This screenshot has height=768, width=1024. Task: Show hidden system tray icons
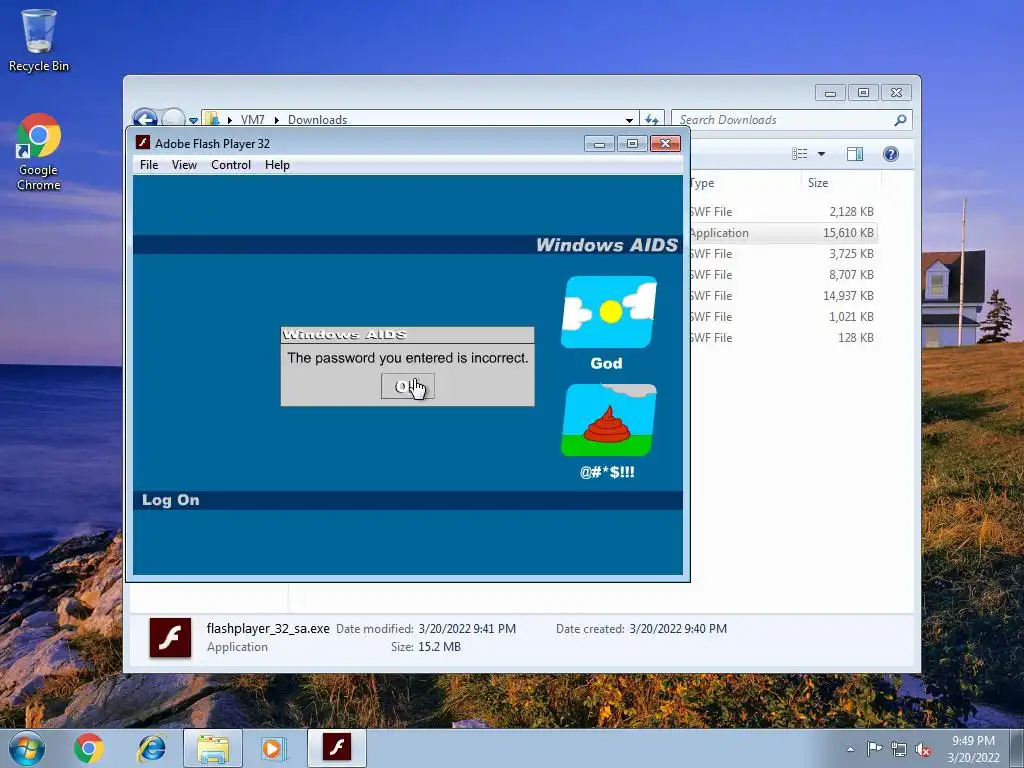tap(850, 749)
